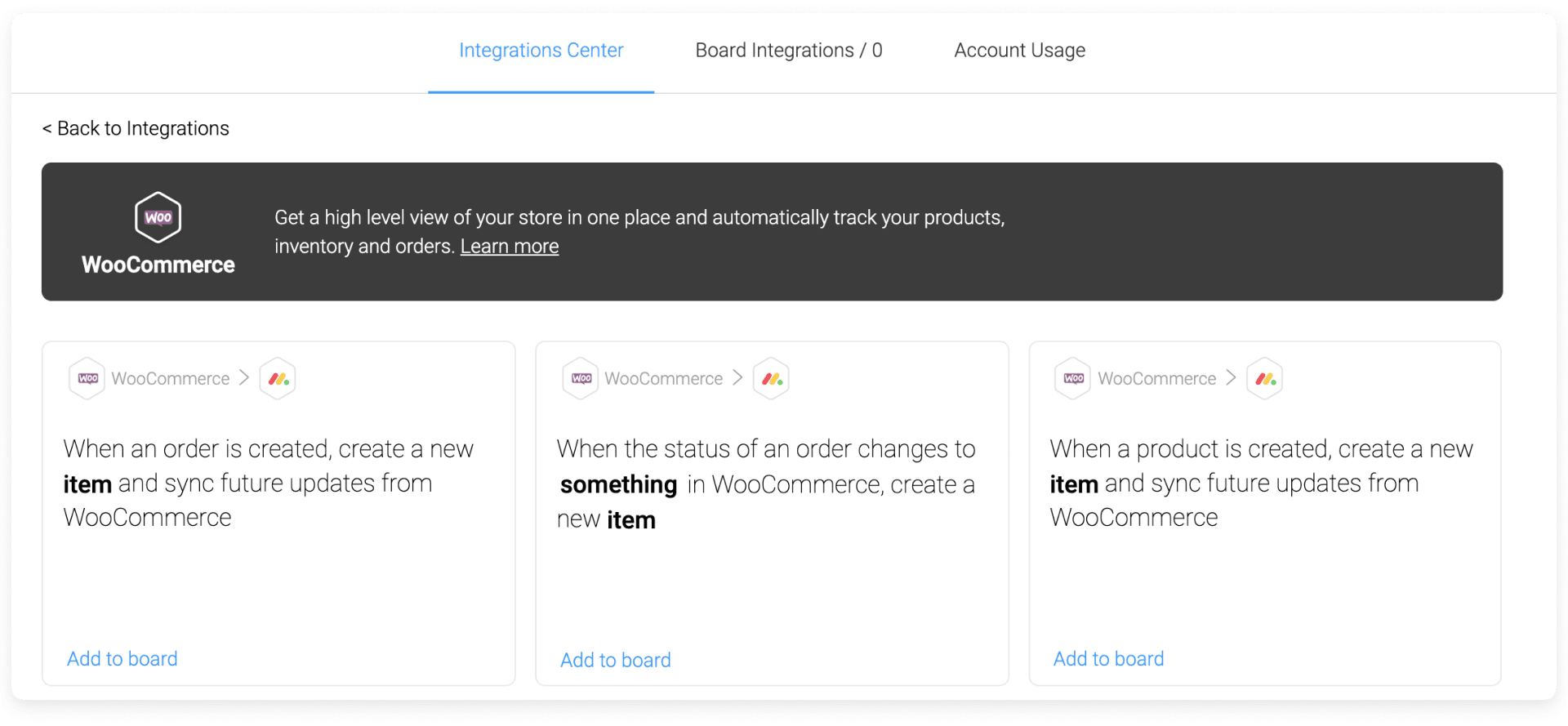The width and height of the screenshot is (1568, 726).
Task: Click the monday.com icon on the status-changes card
Action: click(x=771, y=378)
